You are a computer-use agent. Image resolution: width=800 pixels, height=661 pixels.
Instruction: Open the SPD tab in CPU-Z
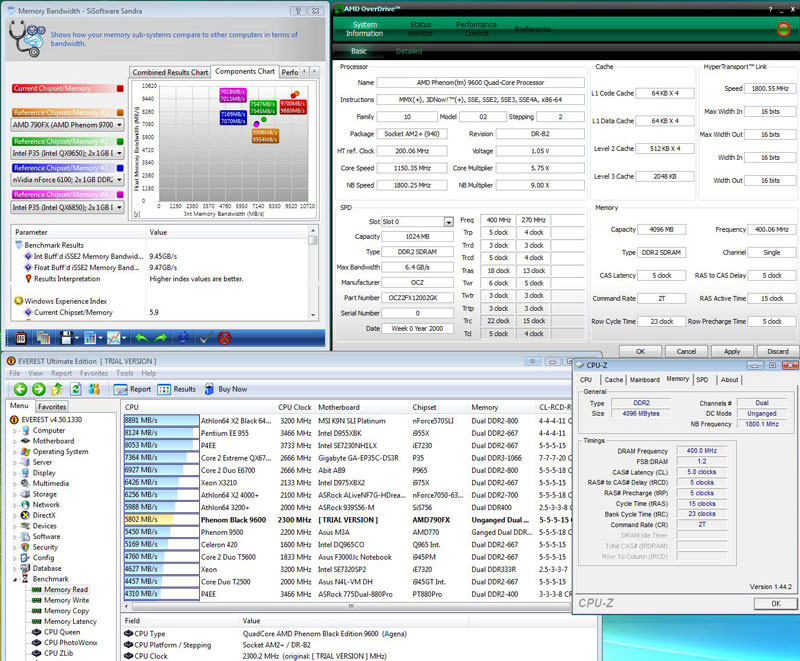(x=701, y=380)
